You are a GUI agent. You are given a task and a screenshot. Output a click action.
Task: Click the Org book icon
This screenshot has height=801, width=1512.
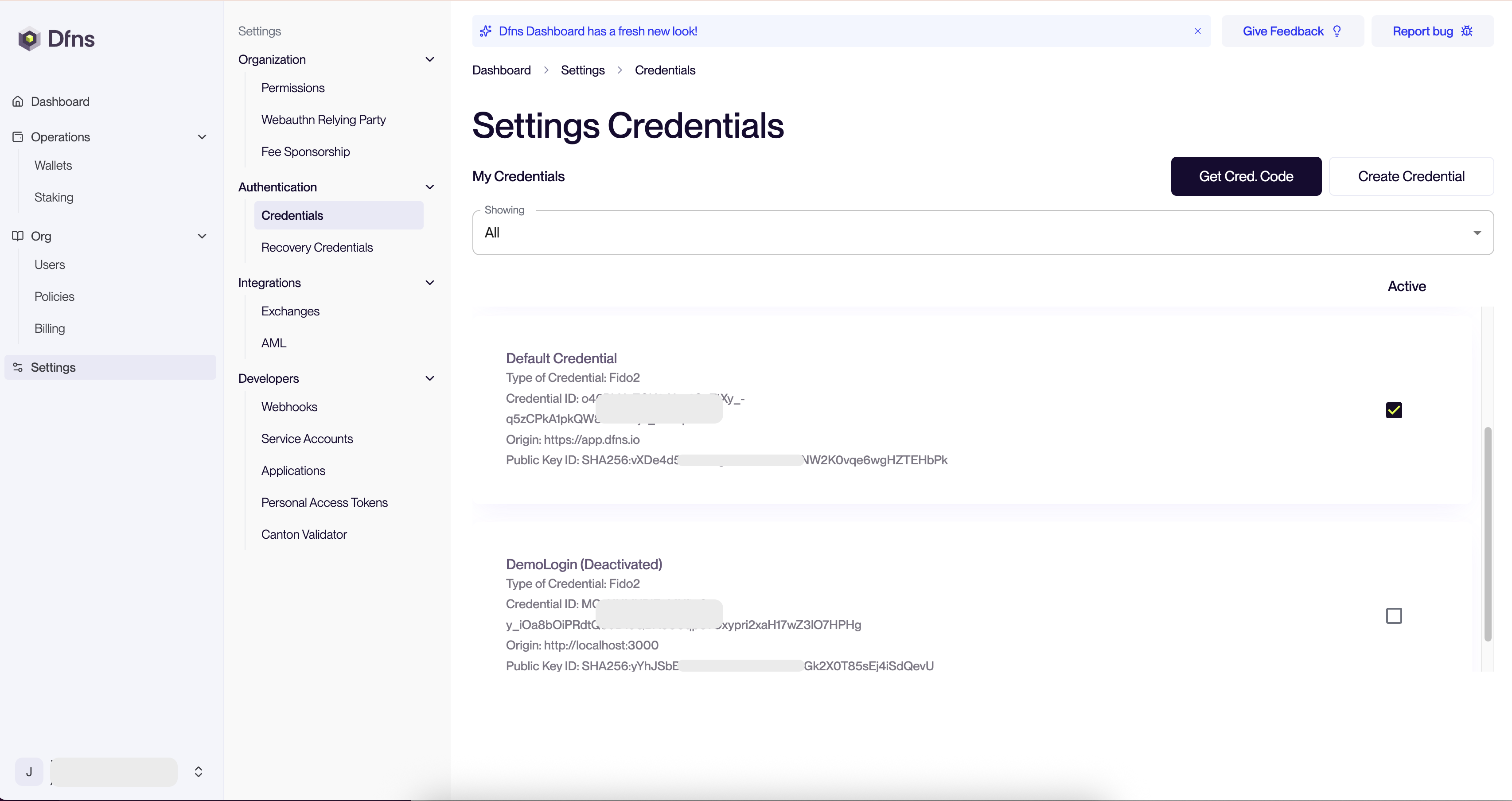pyautogui.click(x=18, y=236)
